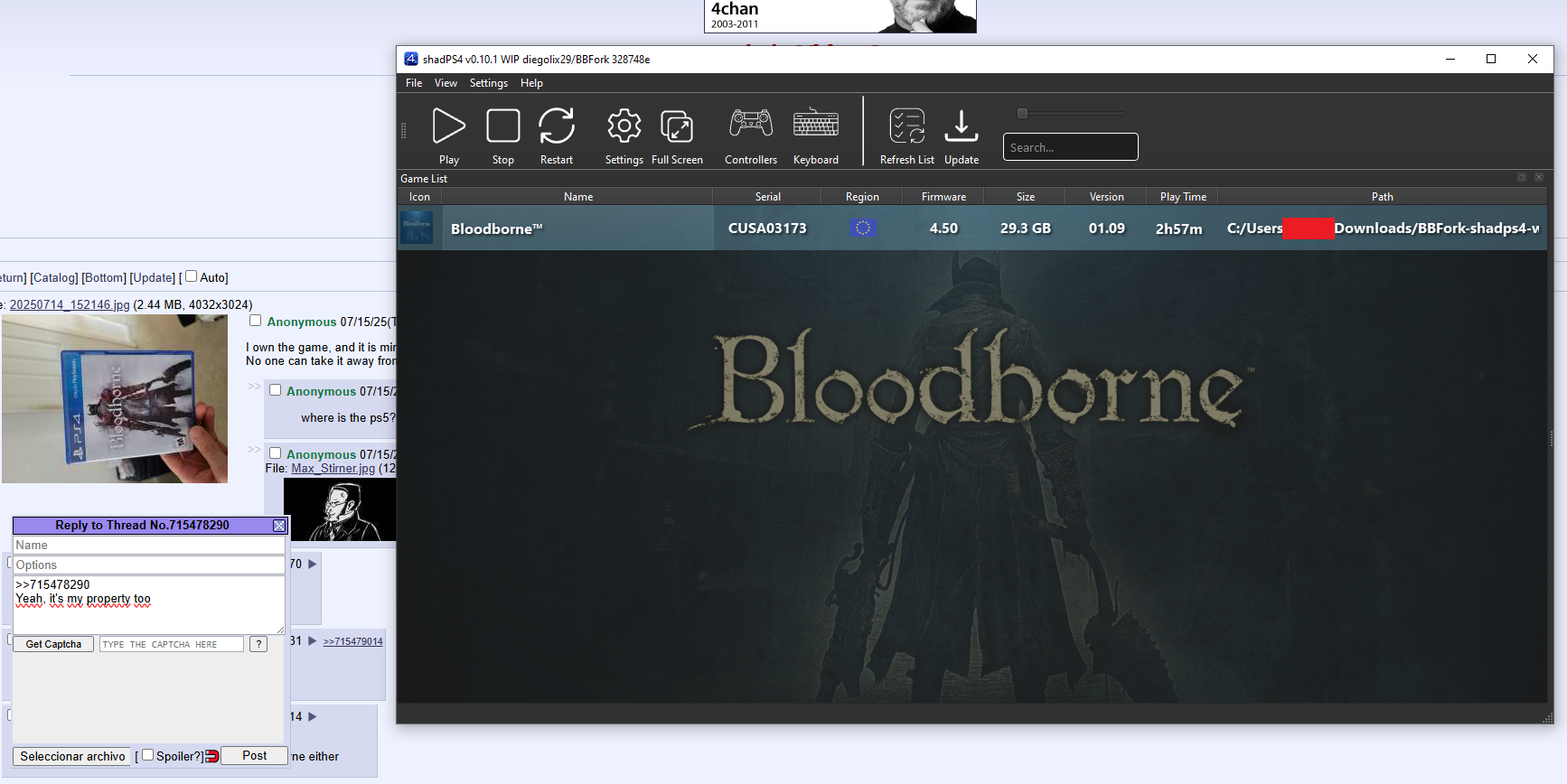Open the Bloodborne PS4 case photo thumbnail
This screenshot has width=1567, height=784.
[115, 399]
